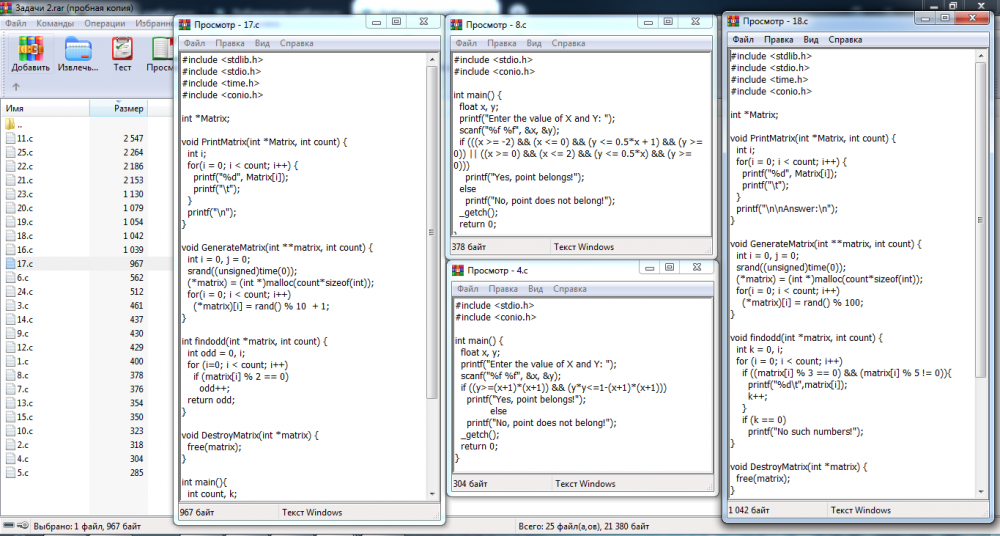Sort the file list by Размер column
Image resolution: width=1000 pixels, height=536 pixels.
128,108
